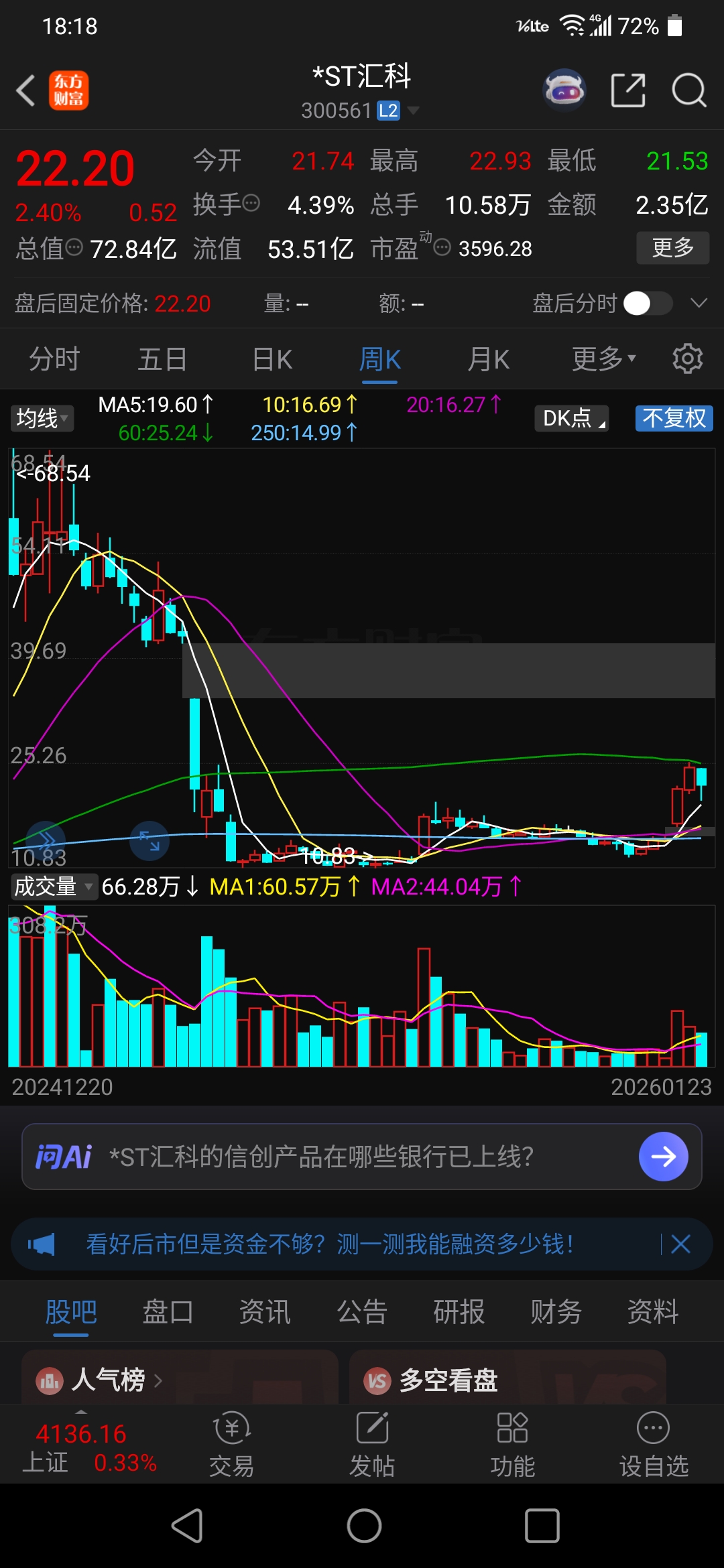The width and height of the screenshot is (724, 1568).
Task: Switch to 分时 chart tab
Action: pos(54,358)
